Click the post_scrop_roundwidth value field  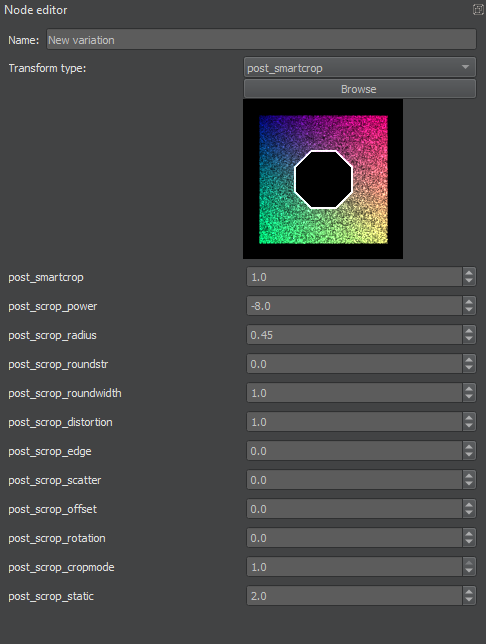tap(355, 393)
